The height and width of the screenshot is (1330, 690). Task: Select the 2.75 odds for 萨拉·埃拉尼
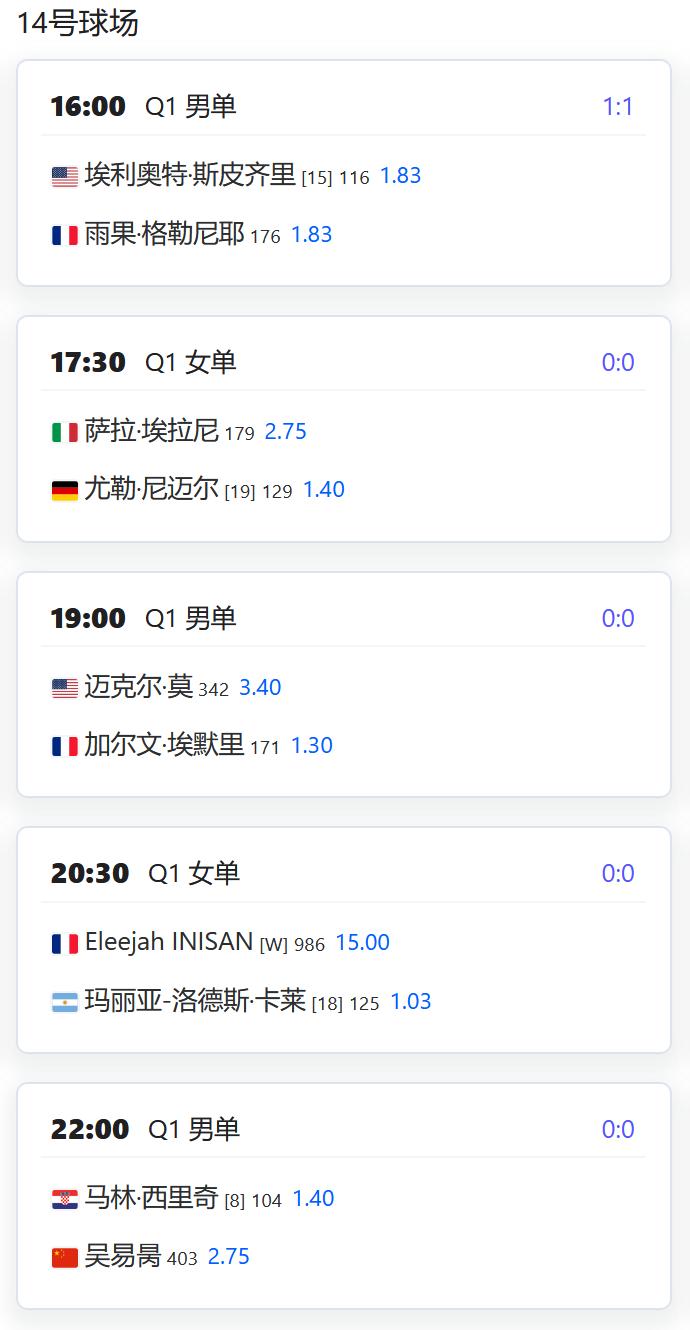(x=286, y=432)
